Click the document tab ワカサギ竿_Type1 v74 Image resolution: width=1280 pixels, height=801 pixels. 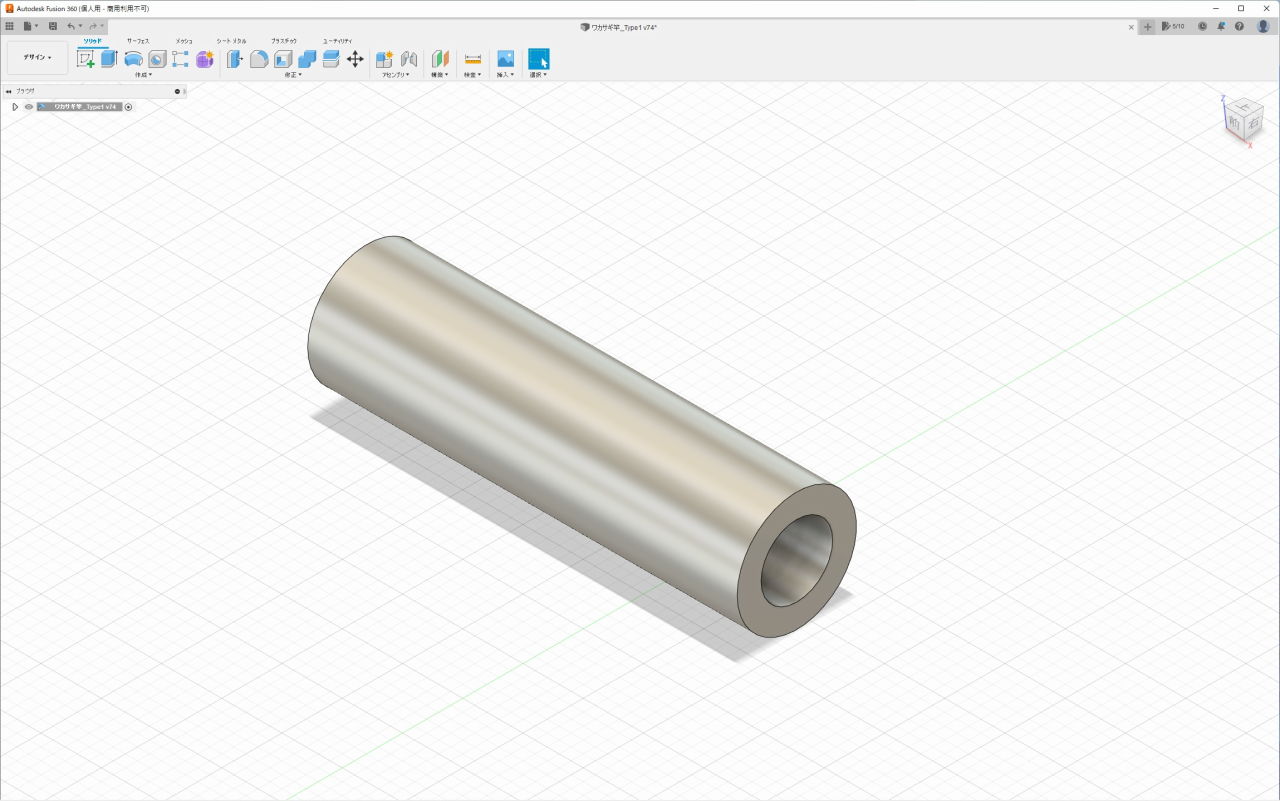coord(618,27)
